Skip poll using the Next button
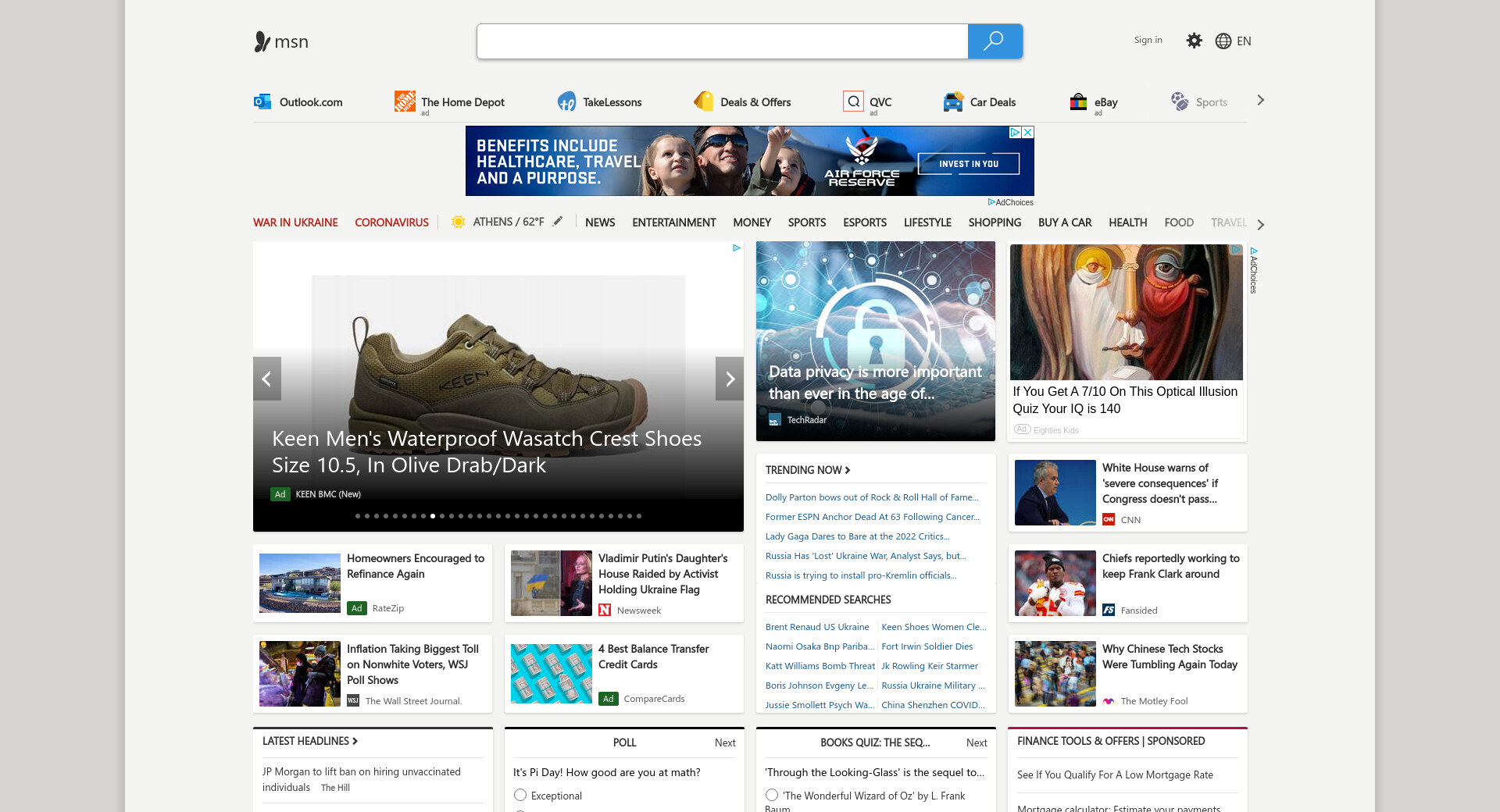1500x812 pixels. (724, 743)
